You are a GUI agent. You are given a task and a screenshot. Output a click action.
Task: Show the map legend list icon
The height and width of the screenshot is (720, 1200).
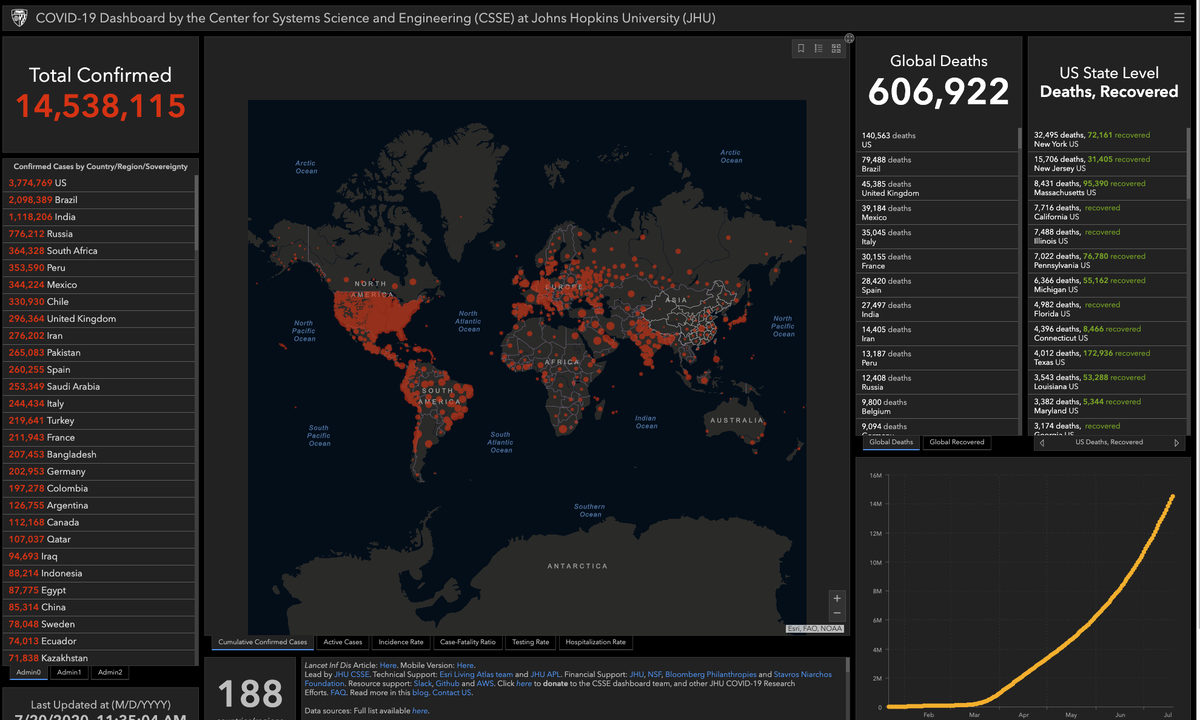[x=818, y=48]
